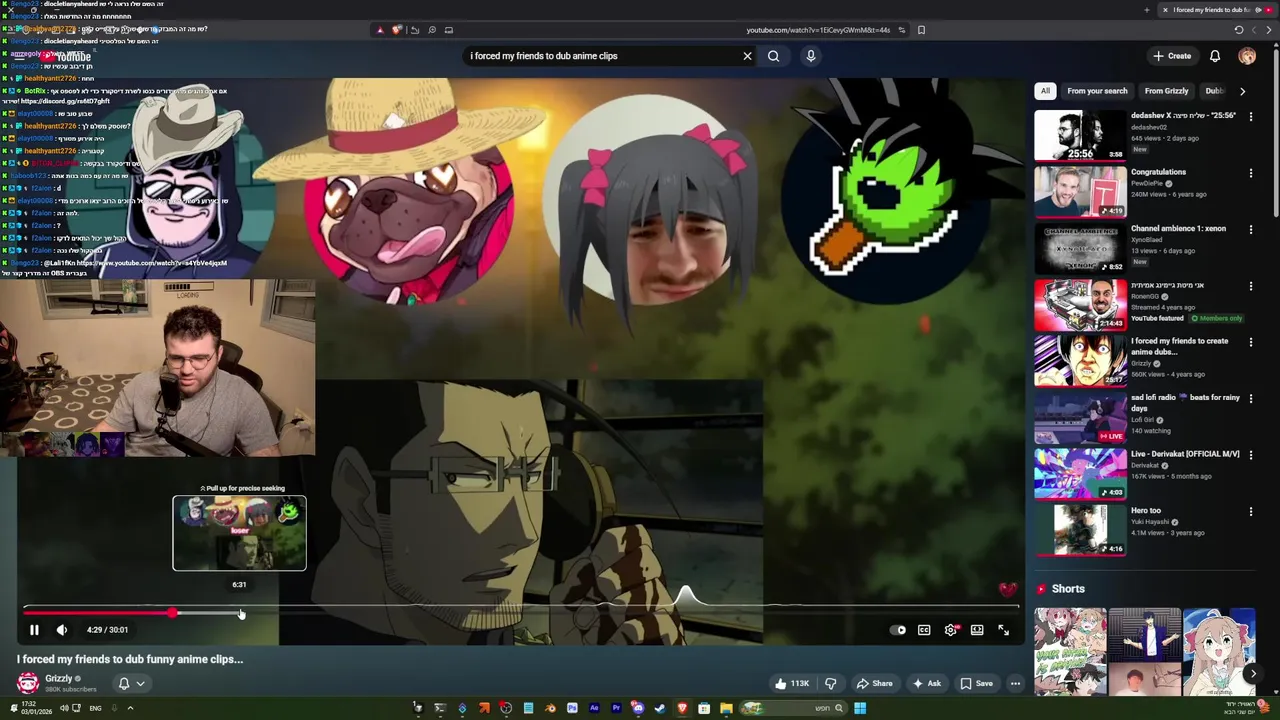Open Grizzly channel avatar

28,683
